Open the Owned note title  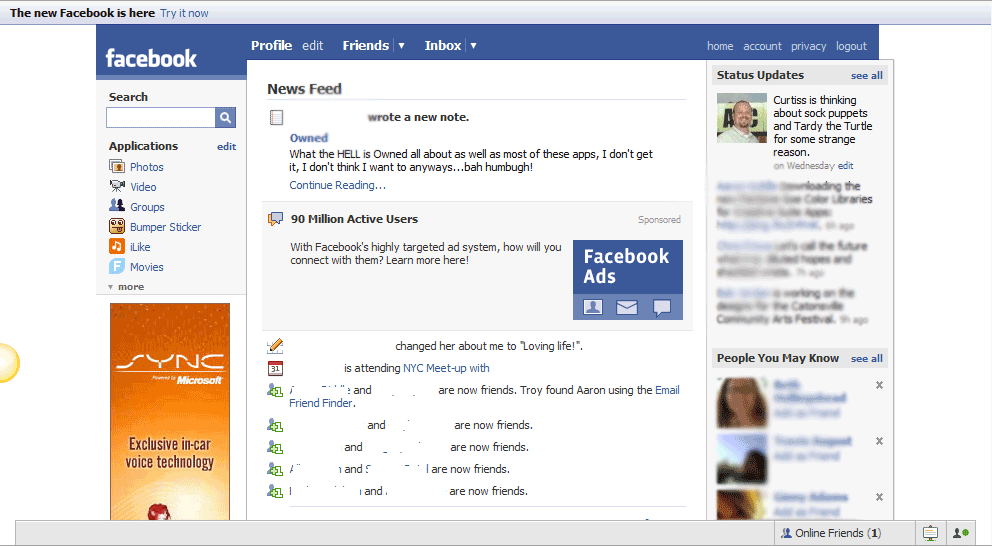click(309, 138)
